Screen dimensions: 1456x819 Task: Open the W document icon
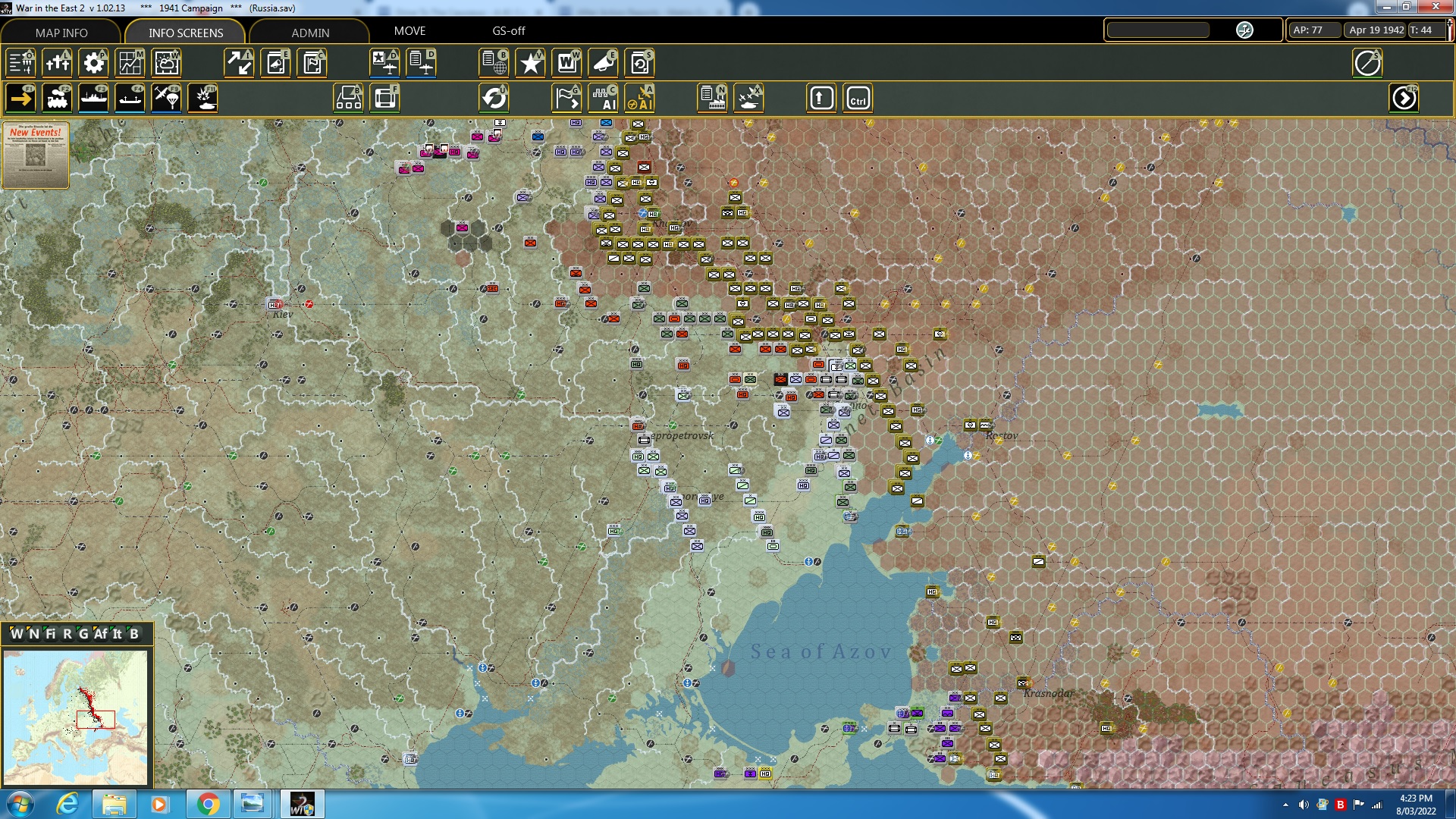pyautogui.click(x=567, y=63)
